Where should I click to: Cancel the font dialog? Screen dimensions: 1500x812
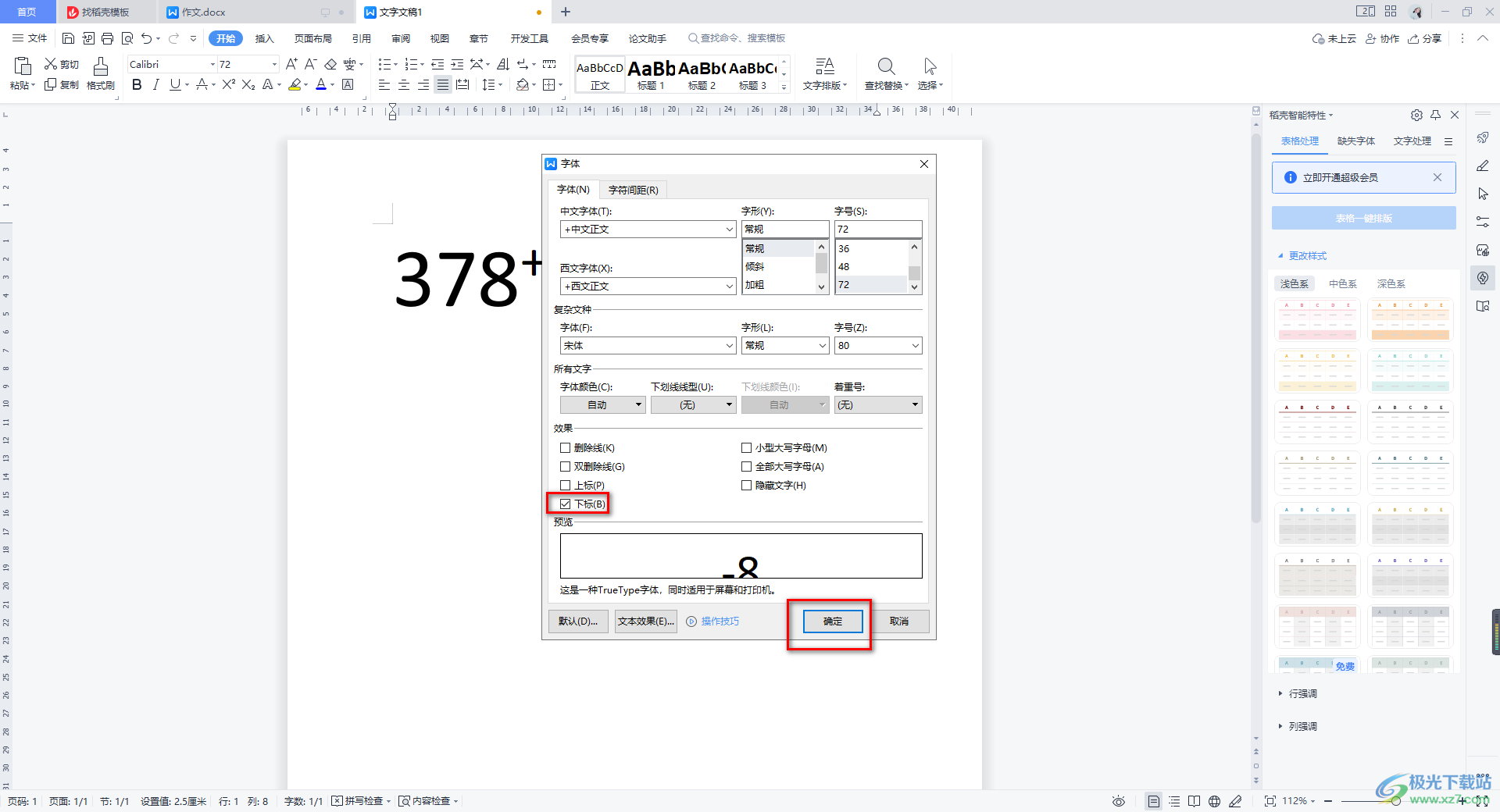[x=899, y=621]
